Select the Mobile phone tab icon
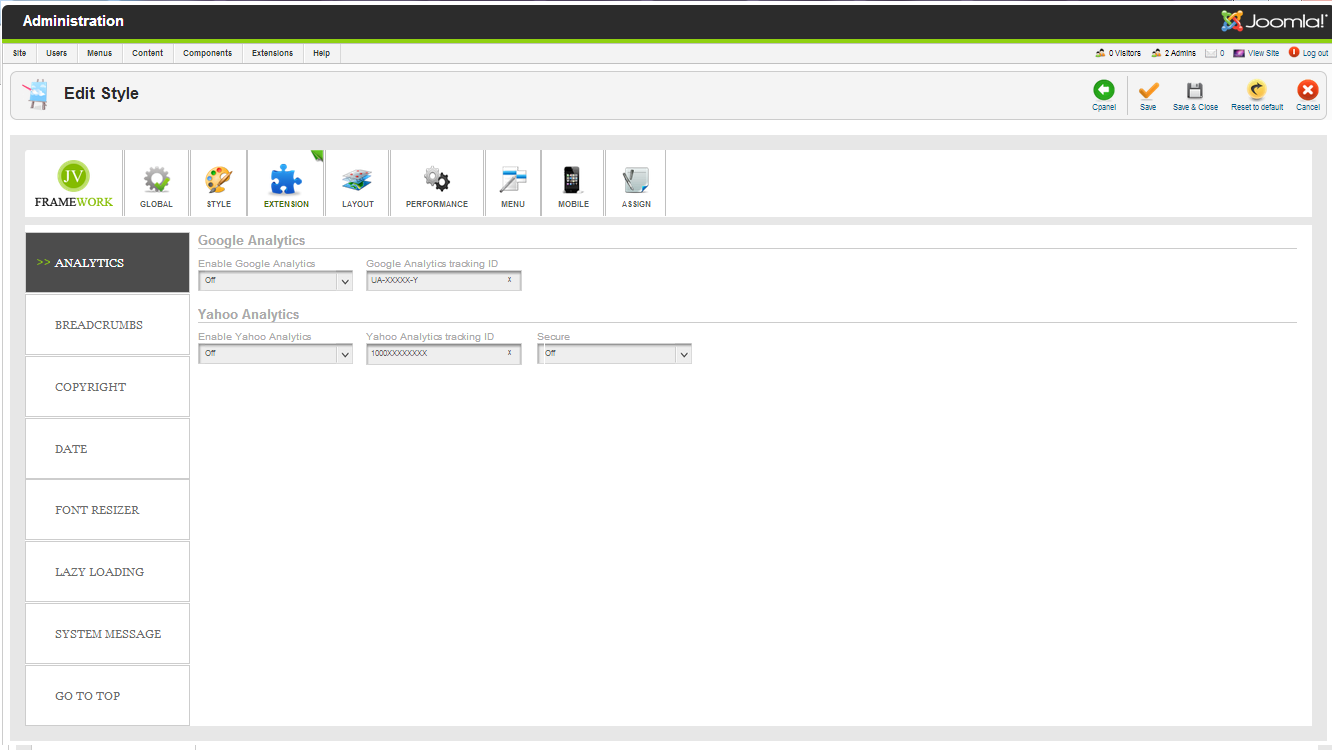 click(x=572, y=180)
